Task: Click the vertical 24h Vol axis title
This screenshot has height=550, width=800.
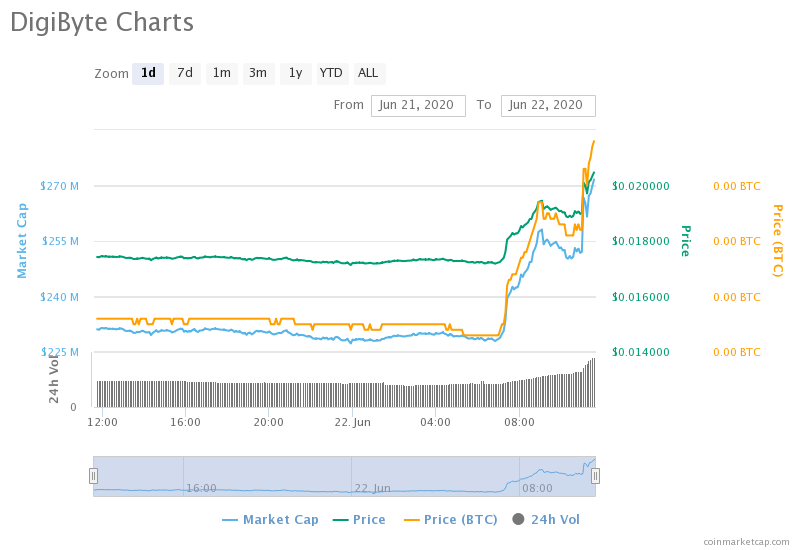Action: click(54, 378)
